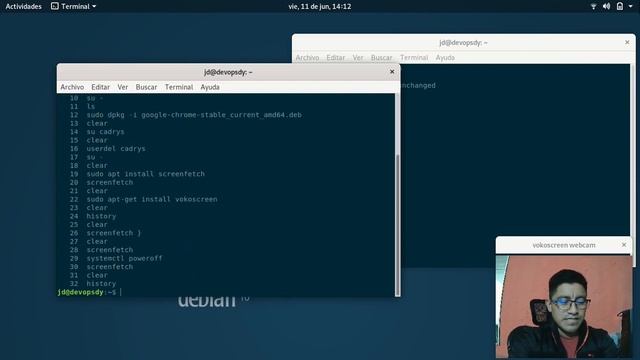Click the vokoscreen webcam title bar
640x360 pixels.
pos(564,245)
